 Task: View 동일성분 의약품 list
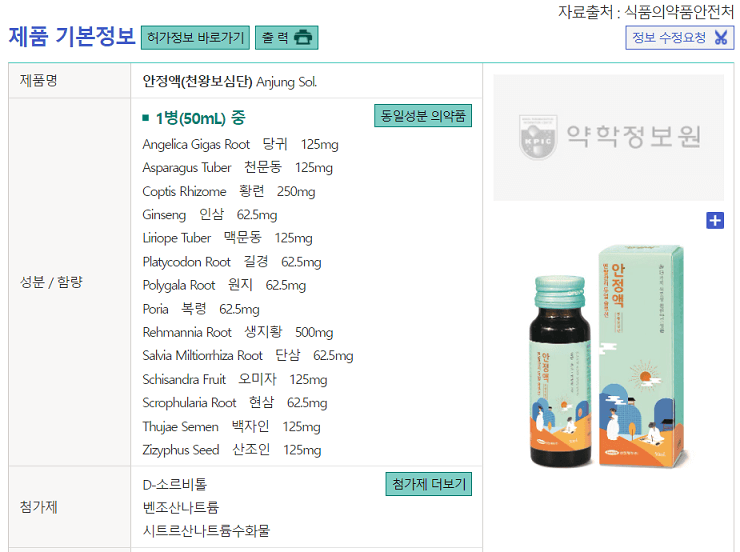[423, 116]
